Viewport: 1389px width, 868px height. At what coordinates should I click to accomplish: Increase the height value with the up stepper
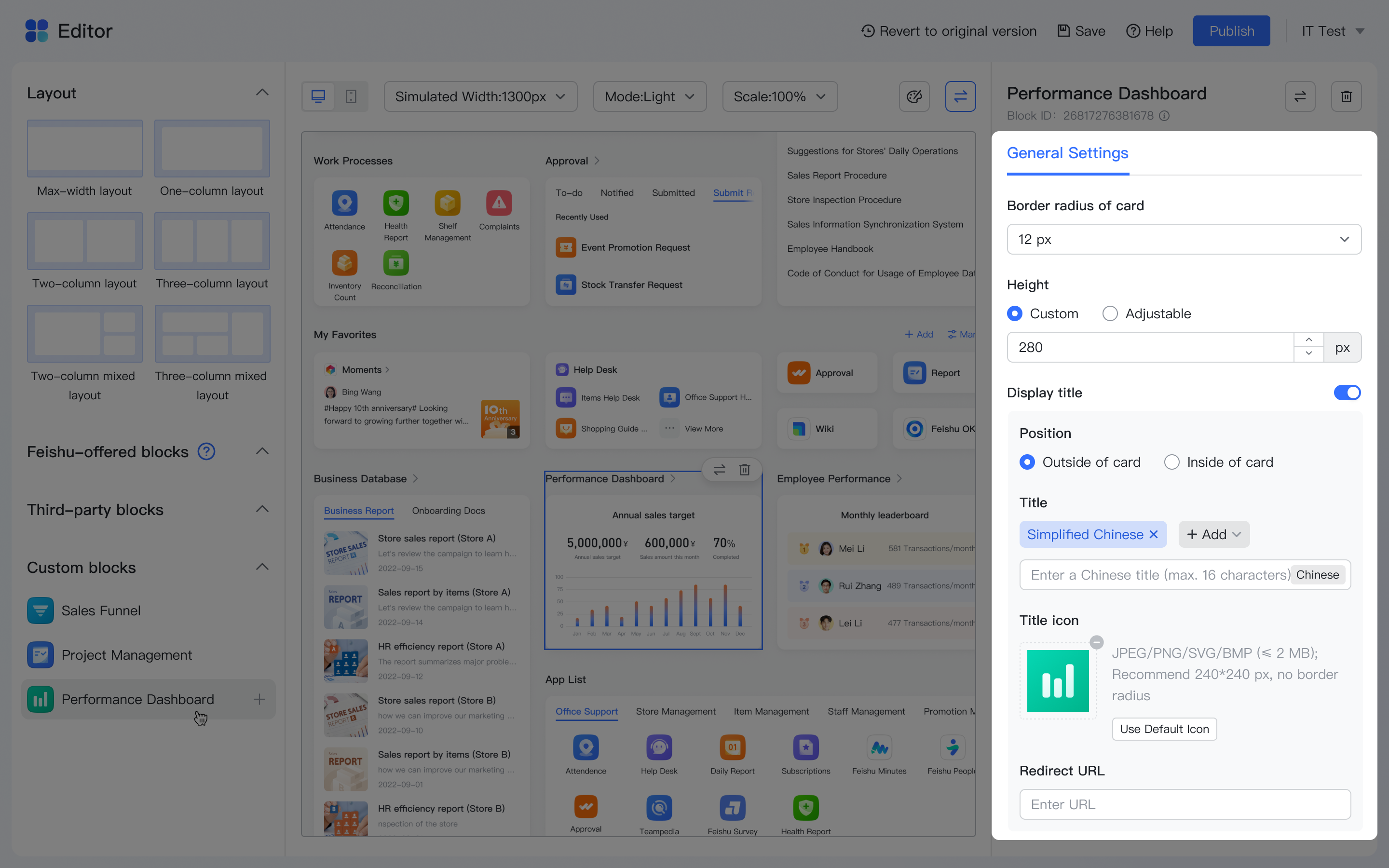(1308, 340)
